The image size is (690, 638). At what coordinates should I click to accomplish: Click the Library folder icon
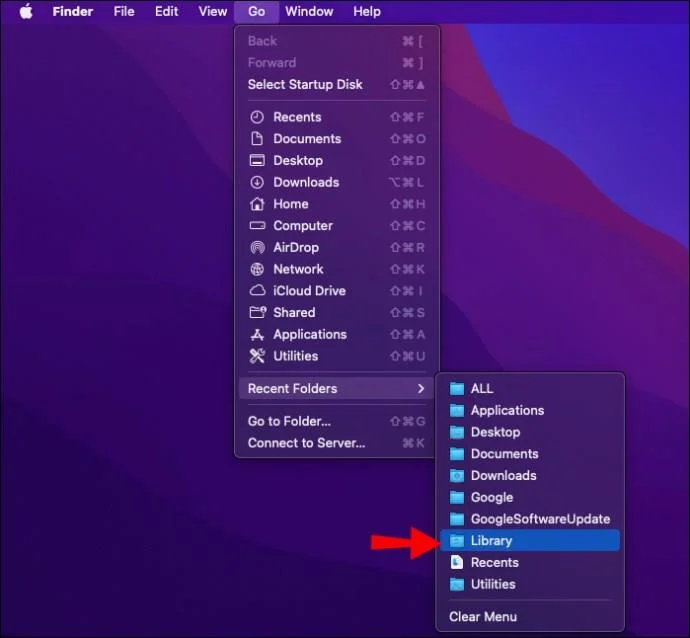click(457, 540)
